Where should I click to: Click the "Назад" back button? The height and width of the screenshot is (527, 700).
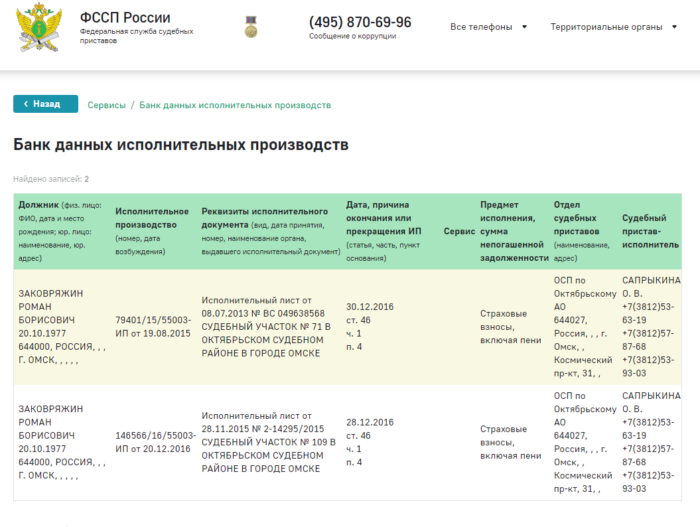45,104
